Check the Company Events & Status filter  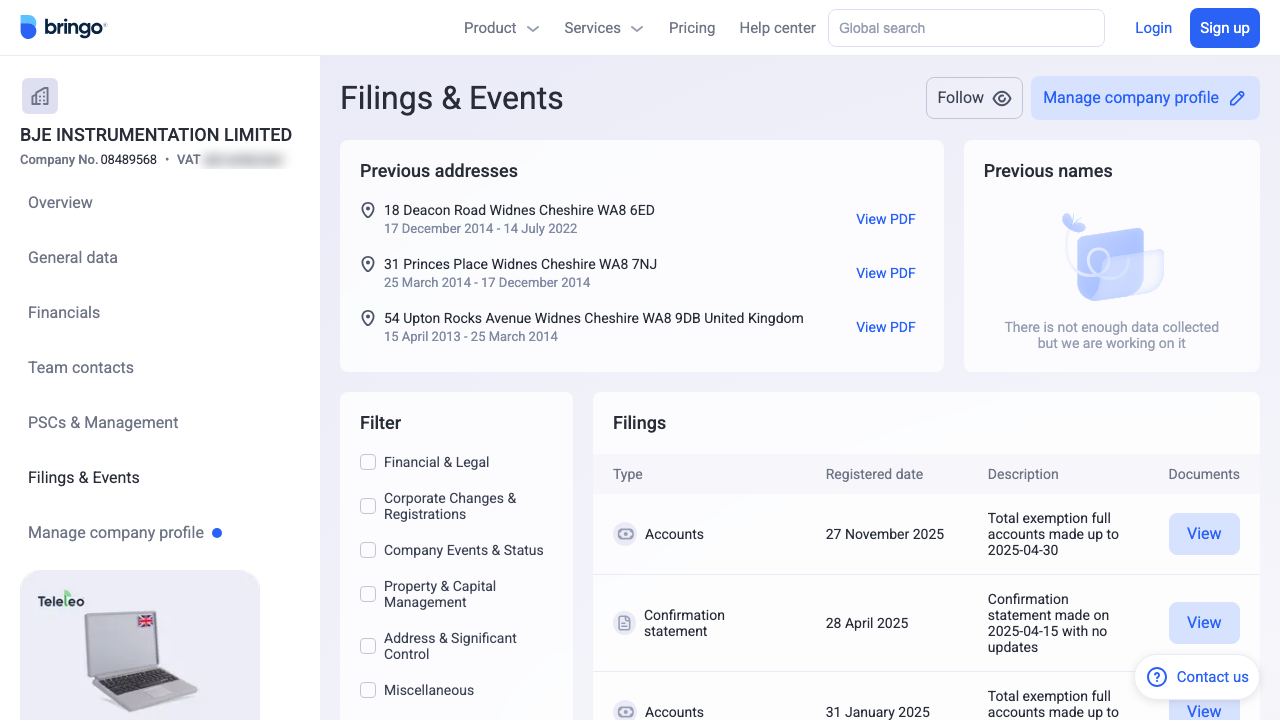368,550
